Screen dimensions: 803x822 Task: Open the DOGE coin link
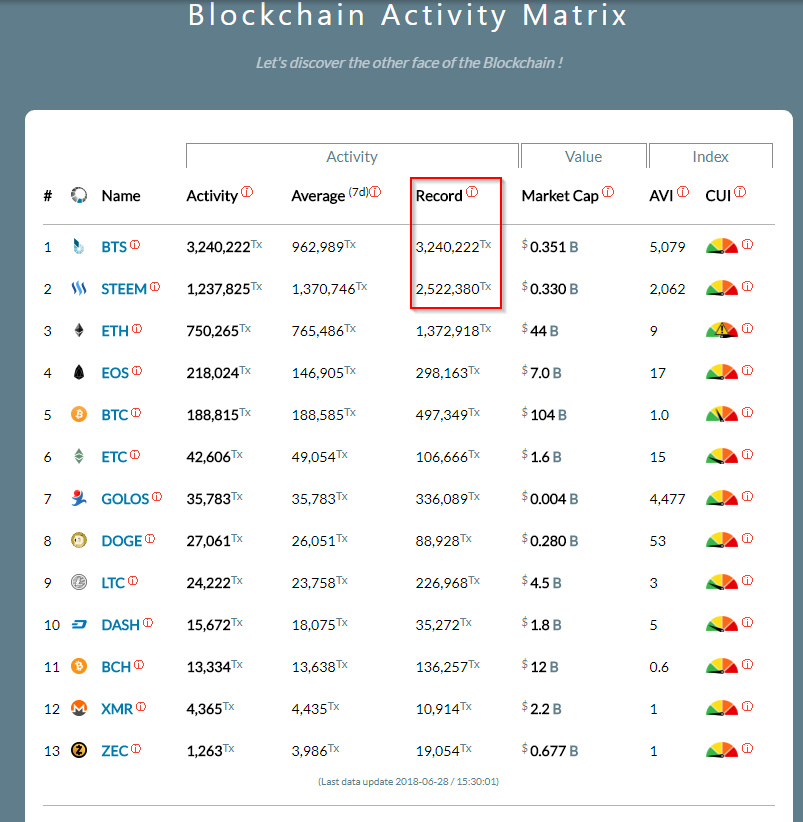(x=122, y=540)
